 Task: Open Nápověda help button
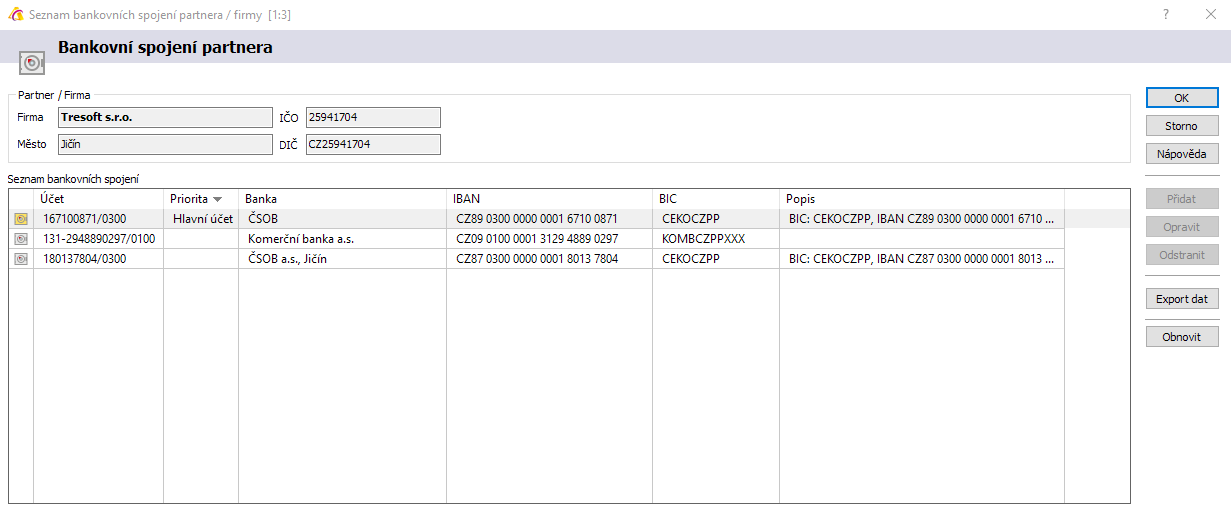[1182, 154]
